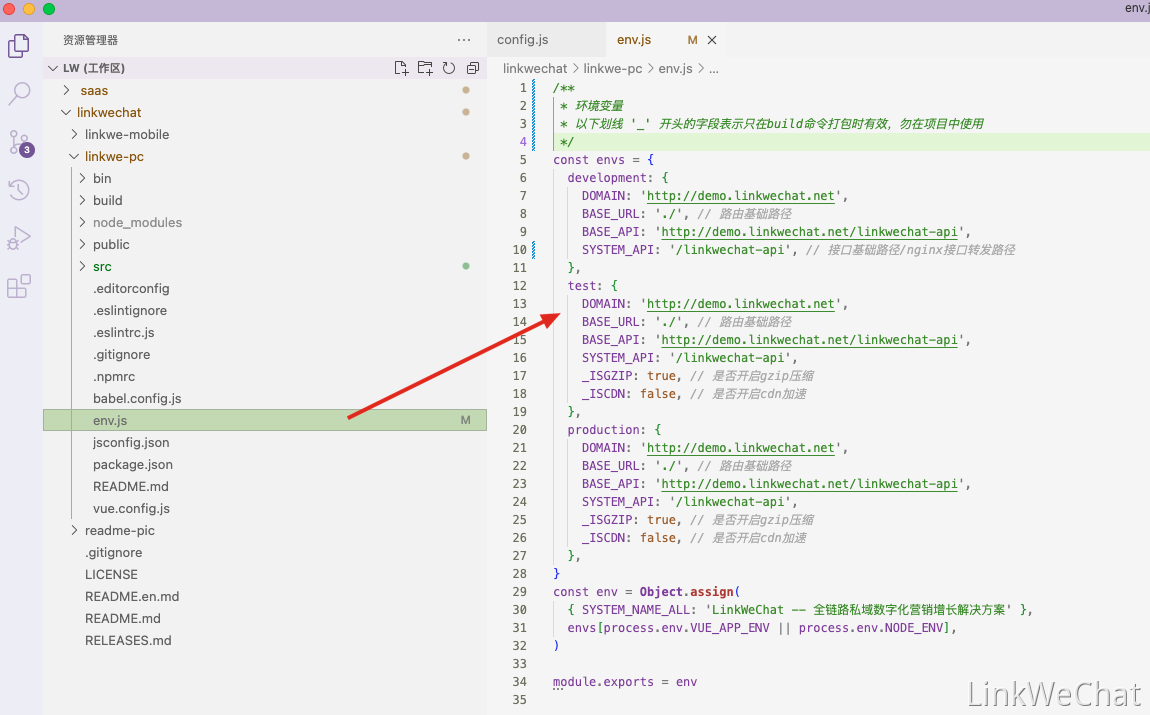The image size is (1150, 715).
Task: Click linkwe-pc in the breadcrumb path
Action: 613,68
